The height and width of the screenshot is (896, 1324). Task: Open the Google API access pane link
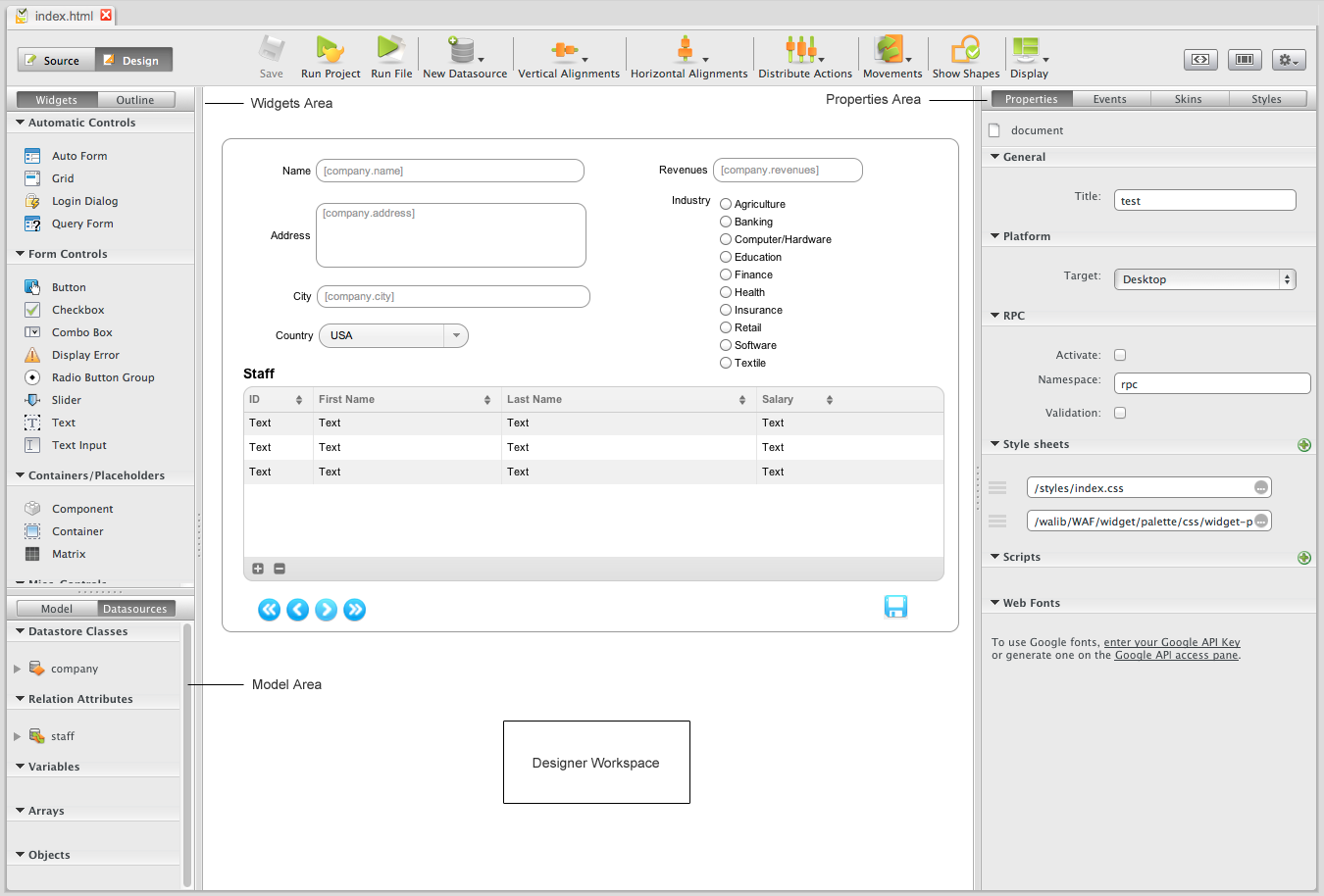tap(1176, 656)
